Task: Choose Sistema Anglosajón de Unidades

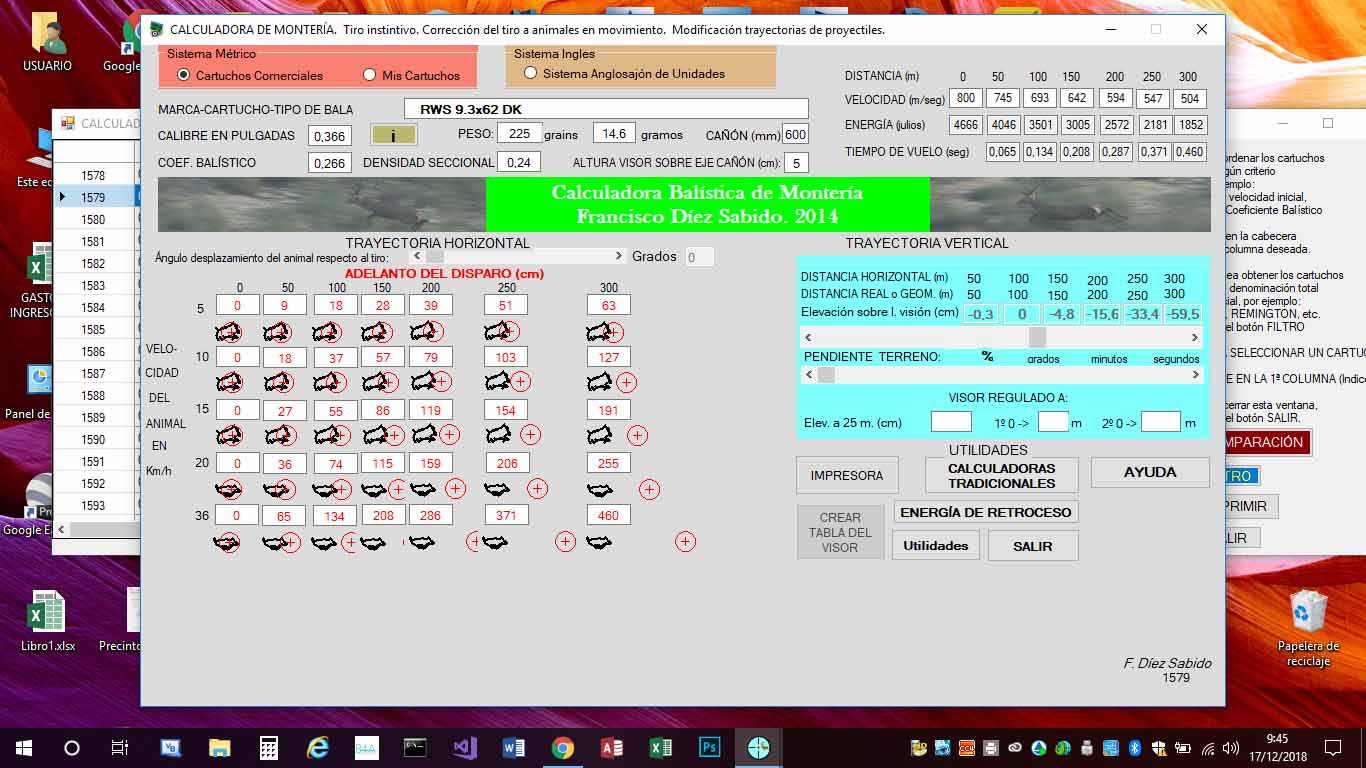Action: tap(531, 73)
